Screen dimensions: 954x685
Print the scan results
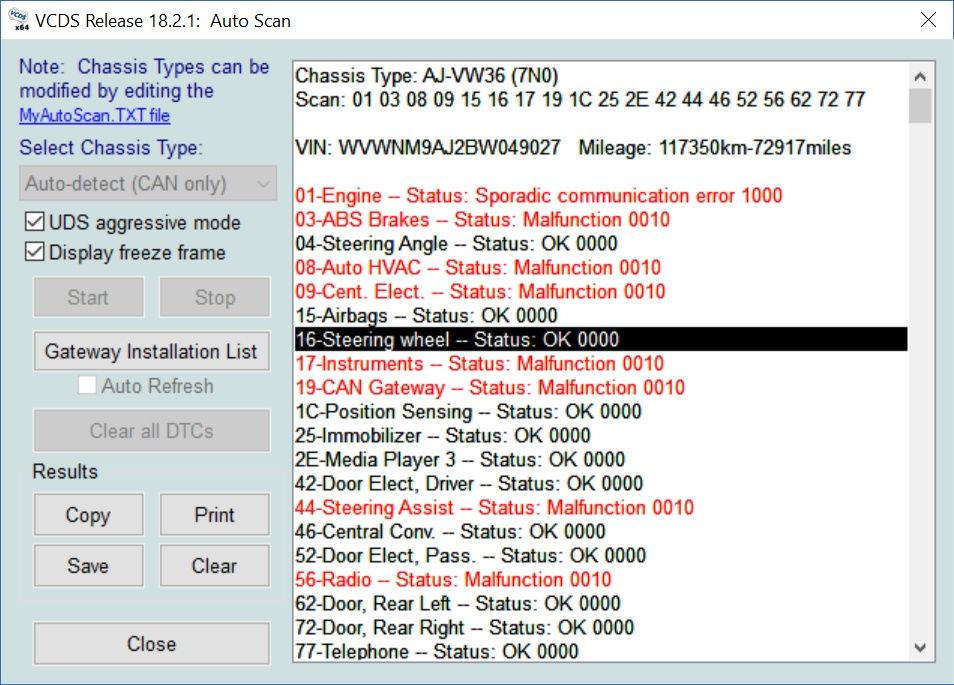point(215,515)
